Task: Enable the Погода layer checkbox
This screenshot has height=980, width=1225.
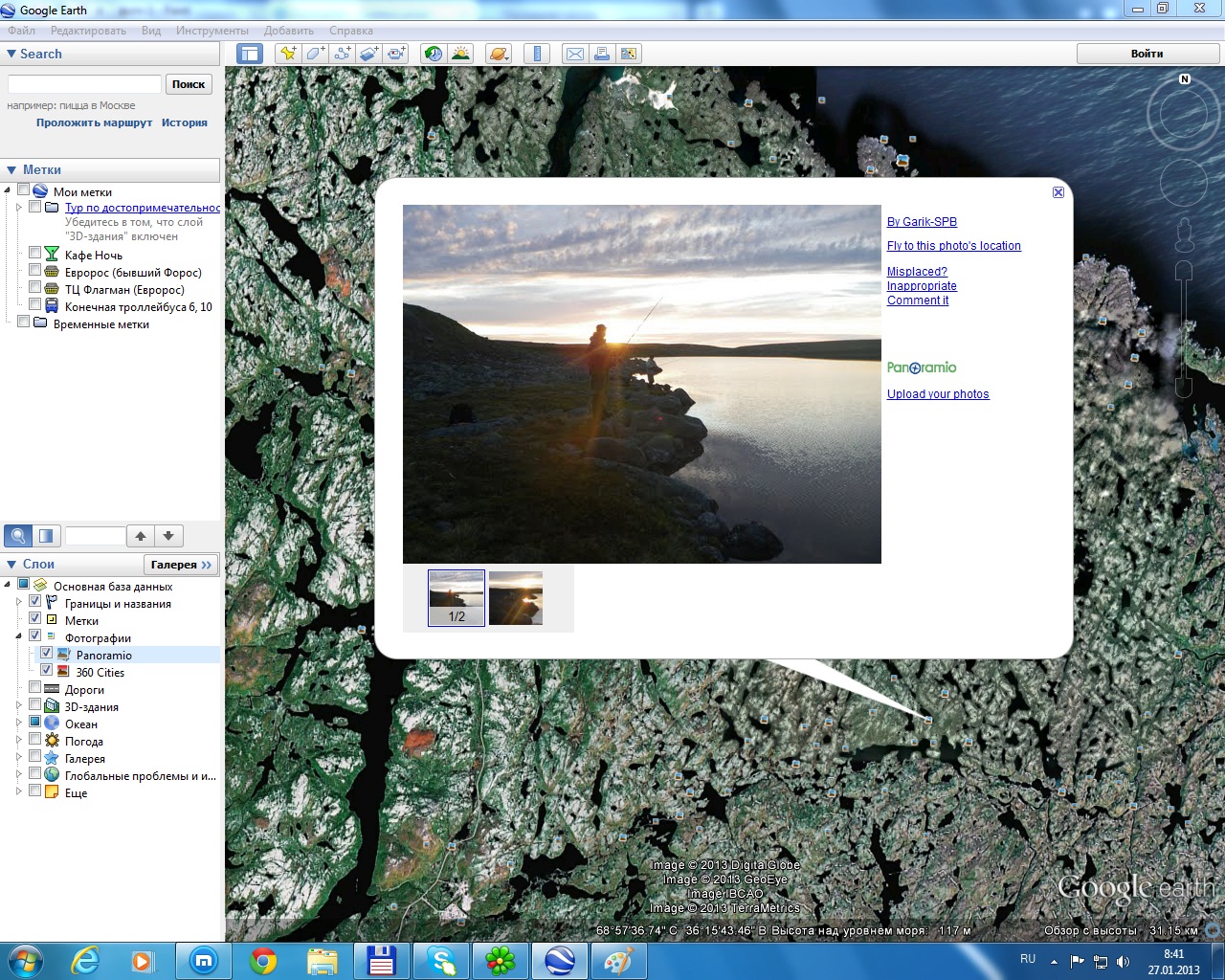Action: click(35, 740)
